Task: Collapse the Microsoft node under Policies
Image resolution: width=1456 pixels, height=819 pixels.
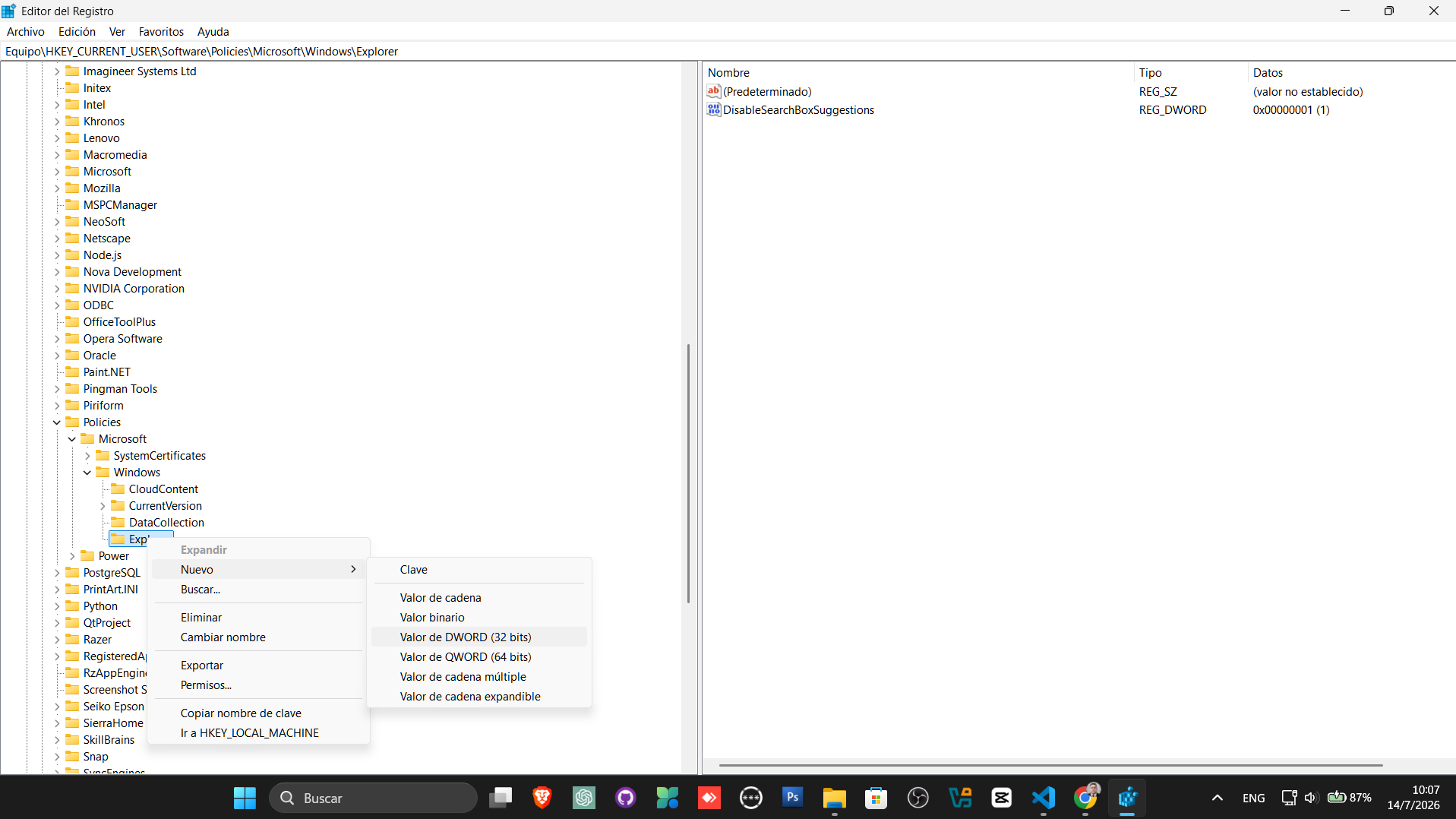Action: (x=72, y=439)
